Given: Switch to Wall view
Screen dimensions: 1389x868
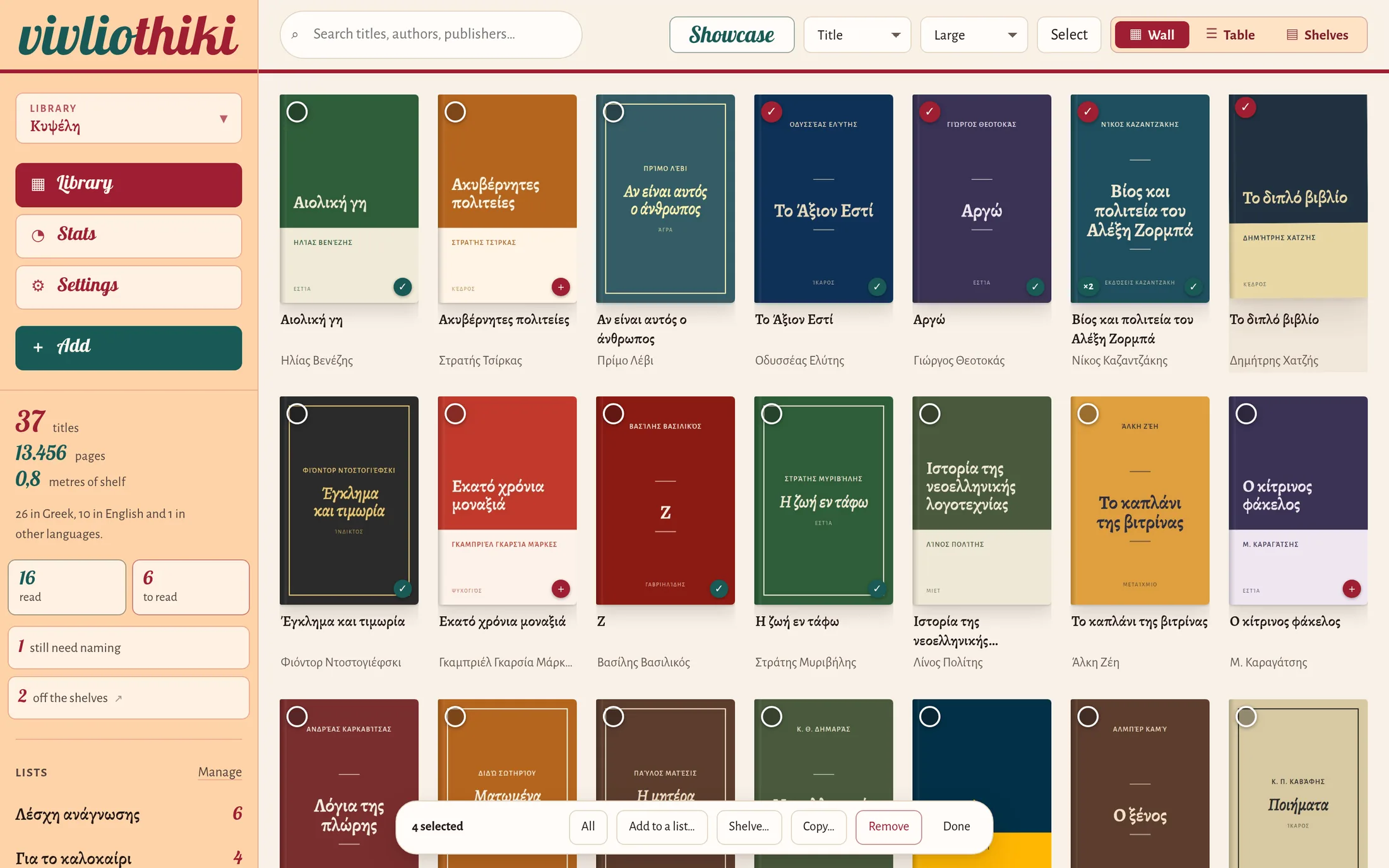Looking at the screenshot, I should click(x=1152, y=35).
